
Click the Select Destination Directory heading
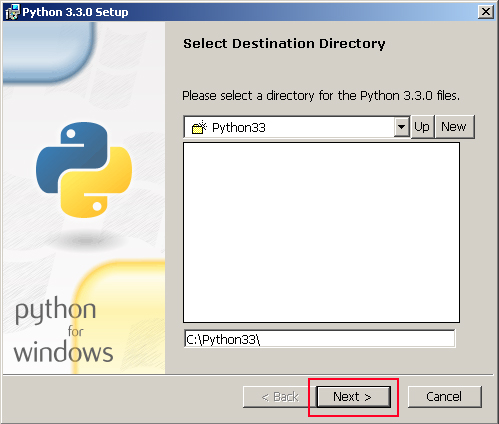click(x=284, y=44)
